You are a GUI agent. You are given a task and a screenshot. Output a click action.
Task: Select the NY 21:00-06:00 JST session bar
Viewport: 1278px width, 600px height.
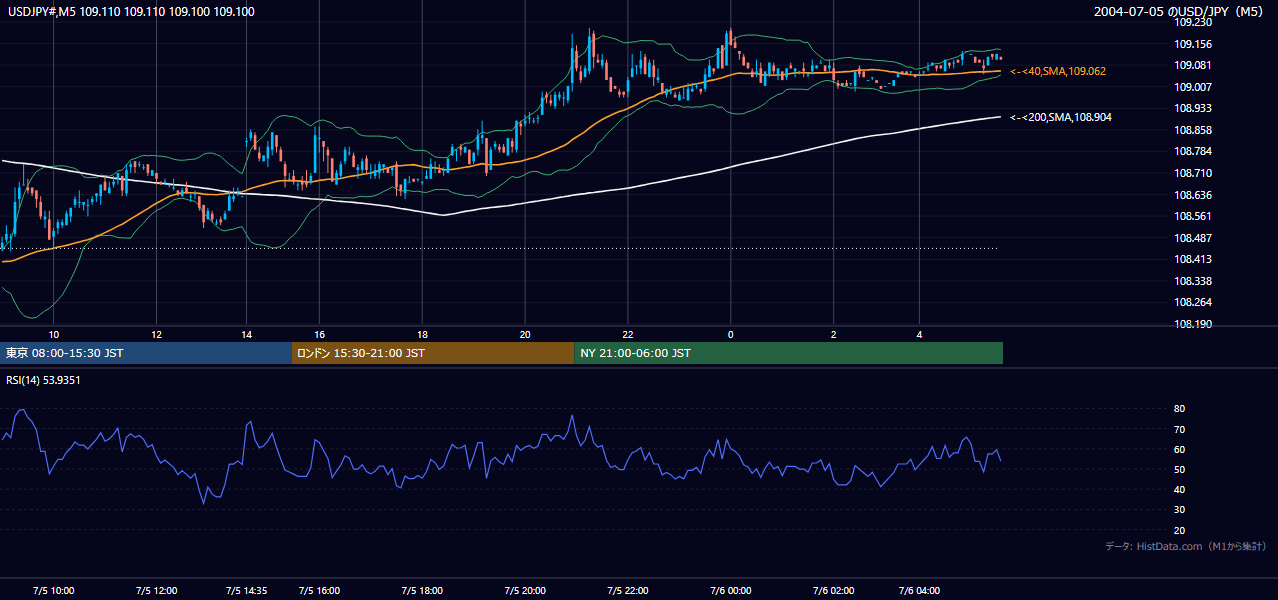pyautogui.click(x=789, y=353)
